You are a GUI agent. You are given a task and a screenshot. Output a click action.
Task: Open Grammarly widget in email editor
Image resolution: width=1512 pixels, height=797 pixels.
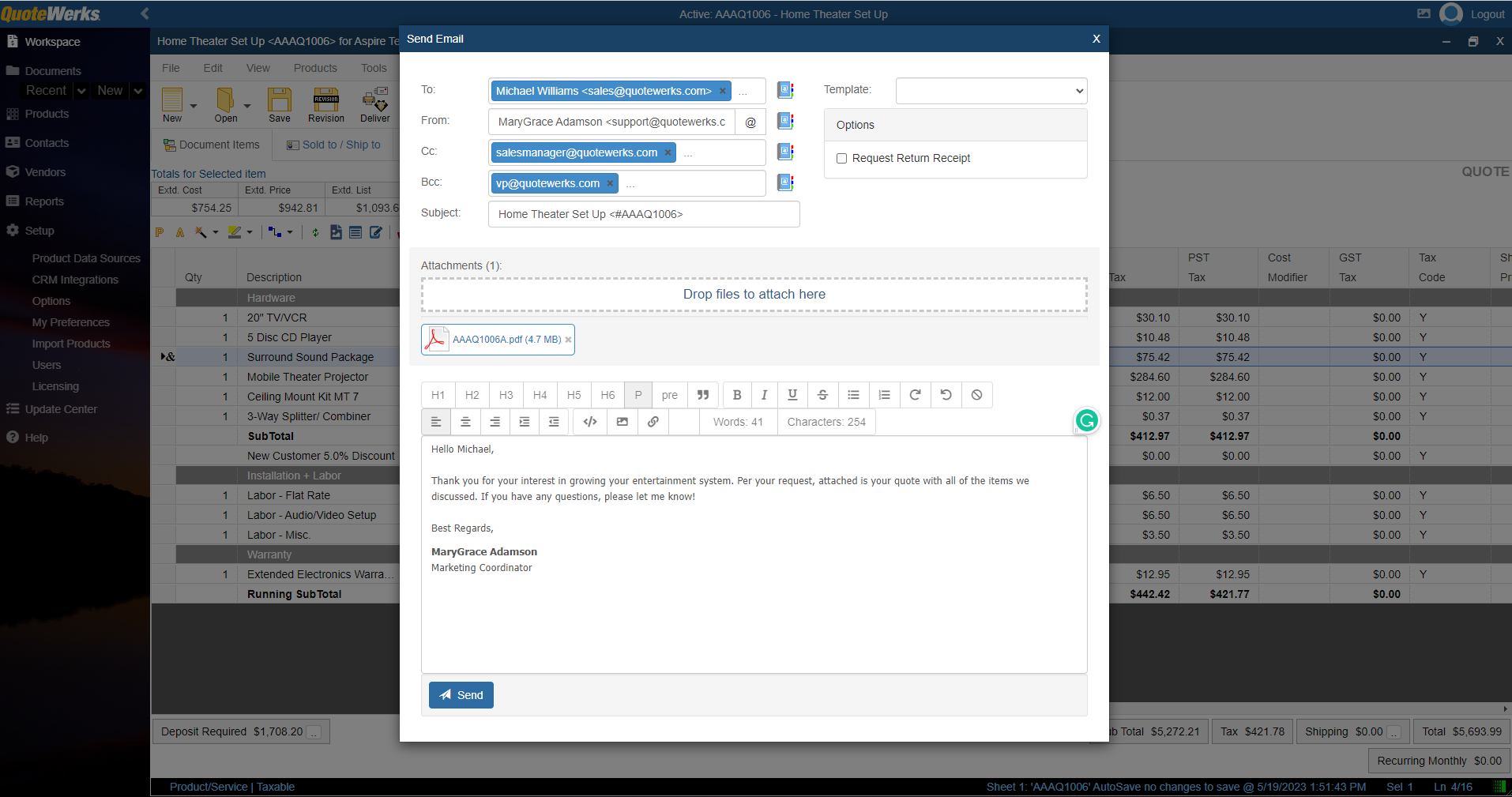(1087, 420)
